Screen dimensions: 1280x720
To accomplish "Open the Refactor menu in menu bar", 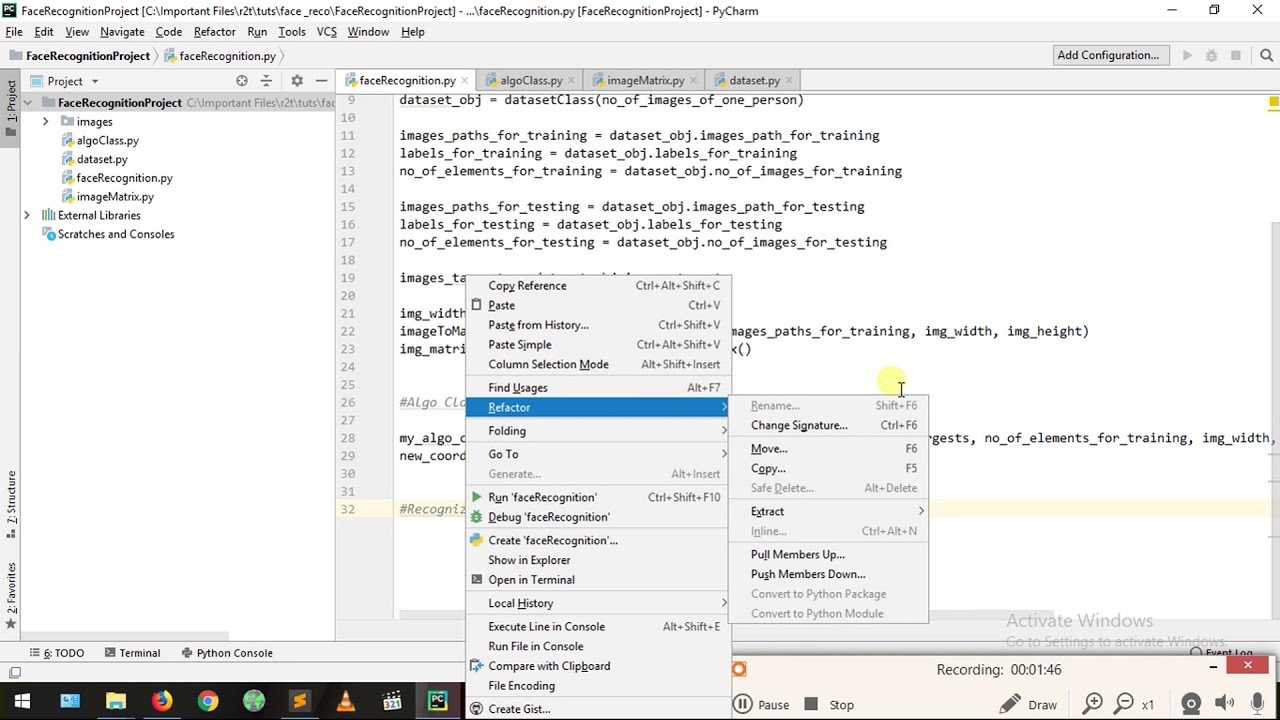I will [x=214, y=32].
